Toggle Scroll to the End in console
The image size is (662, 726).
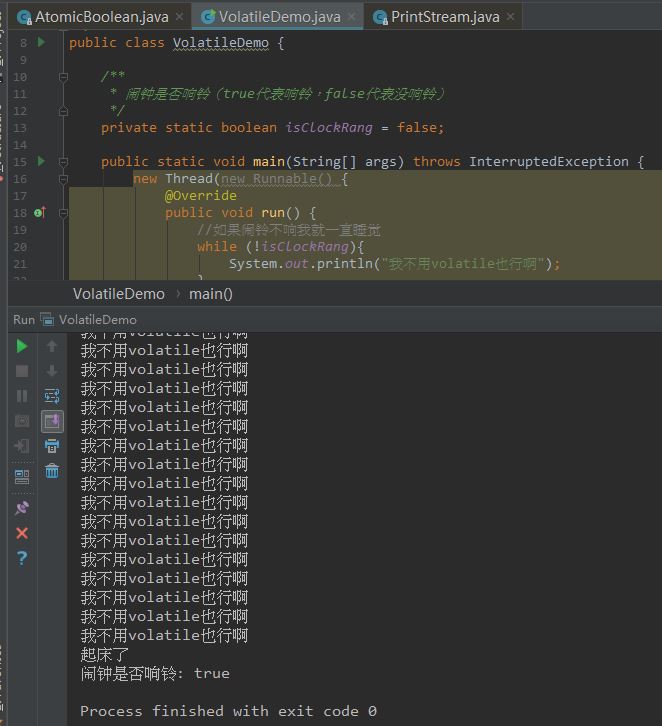(x=52, y=421)
